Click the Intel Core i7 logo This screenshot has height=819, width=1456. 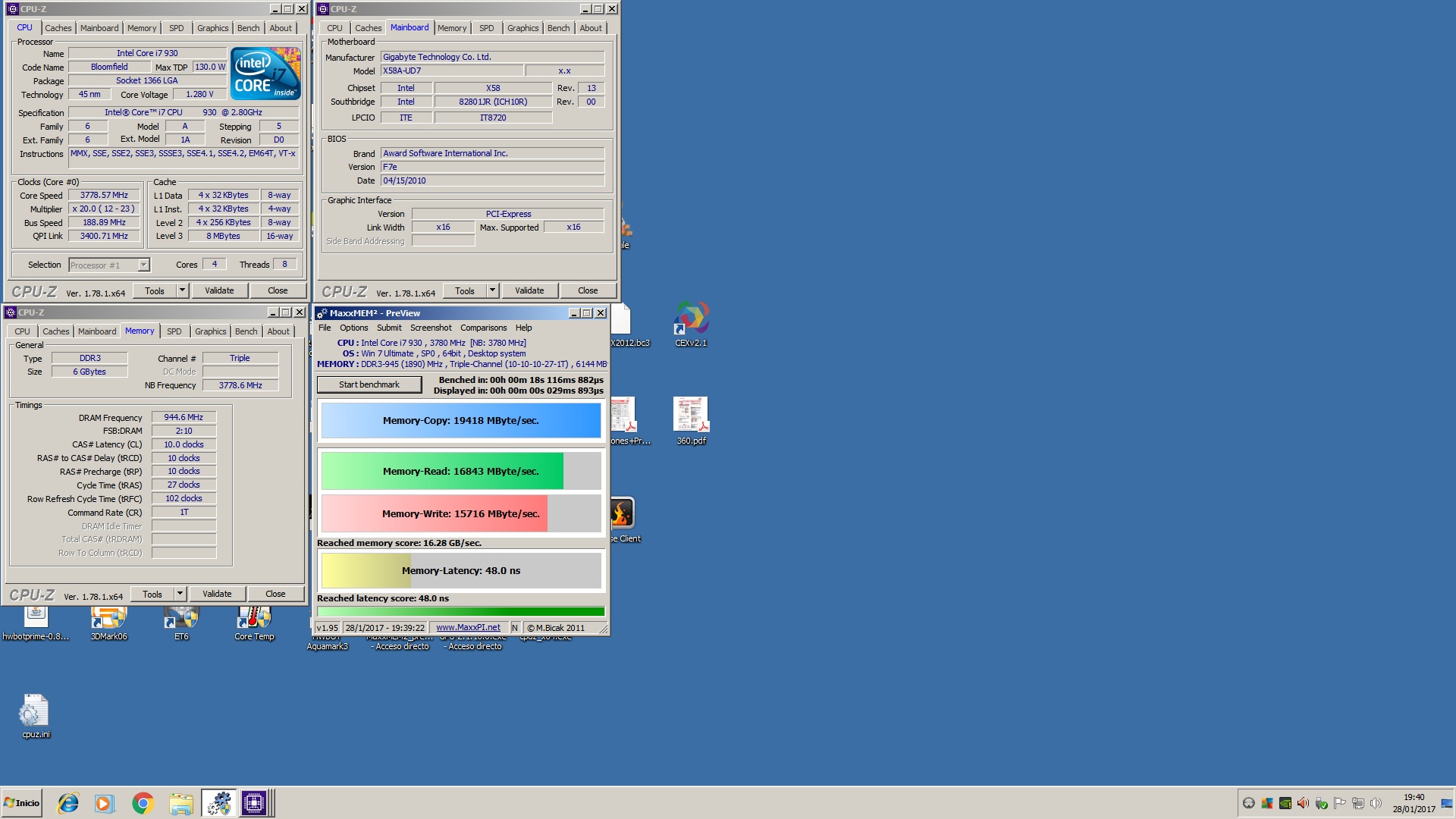pyautogui.click(x=265, y=74)
